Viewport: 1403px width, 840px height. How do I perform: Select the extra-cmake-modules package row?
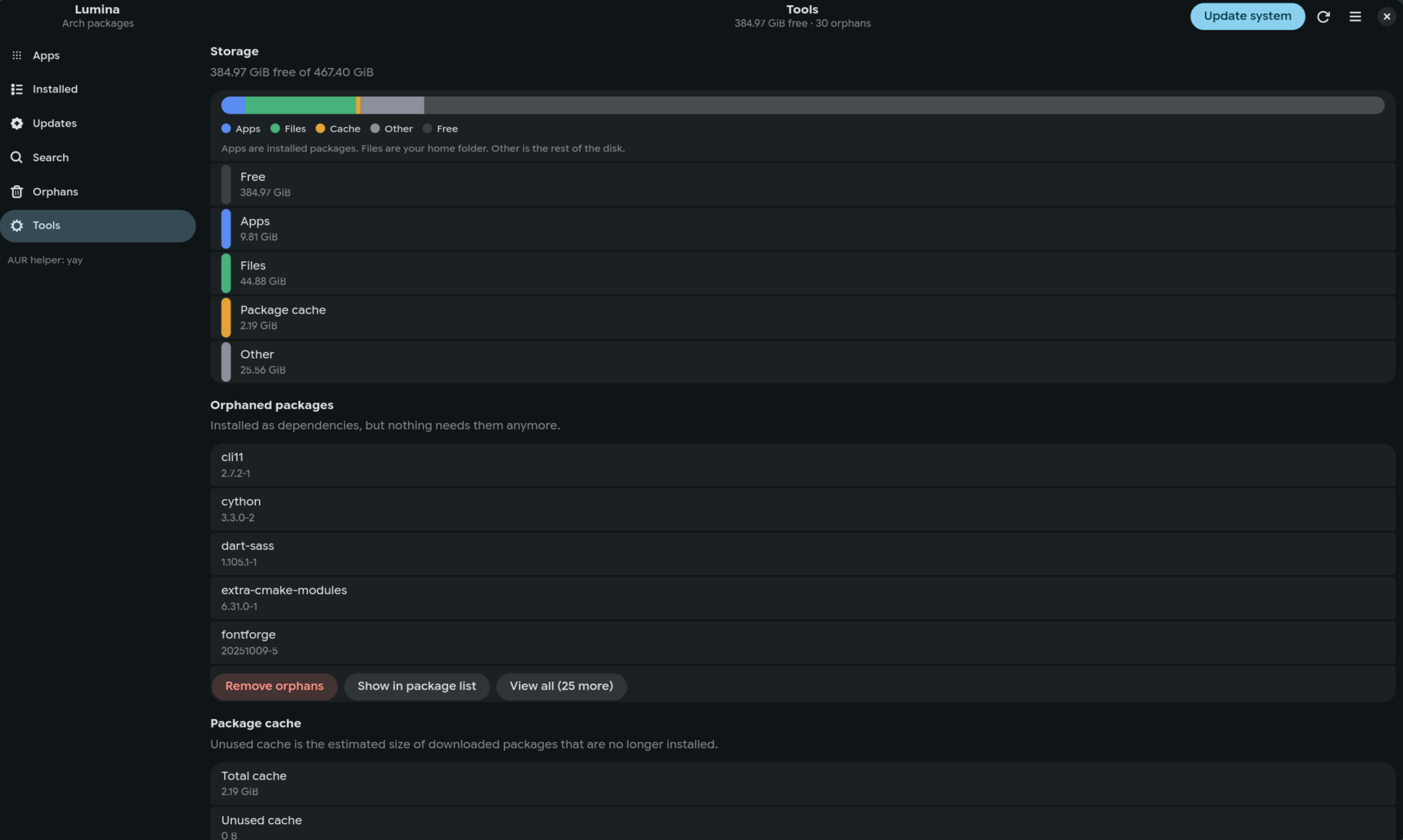point(803,598)
